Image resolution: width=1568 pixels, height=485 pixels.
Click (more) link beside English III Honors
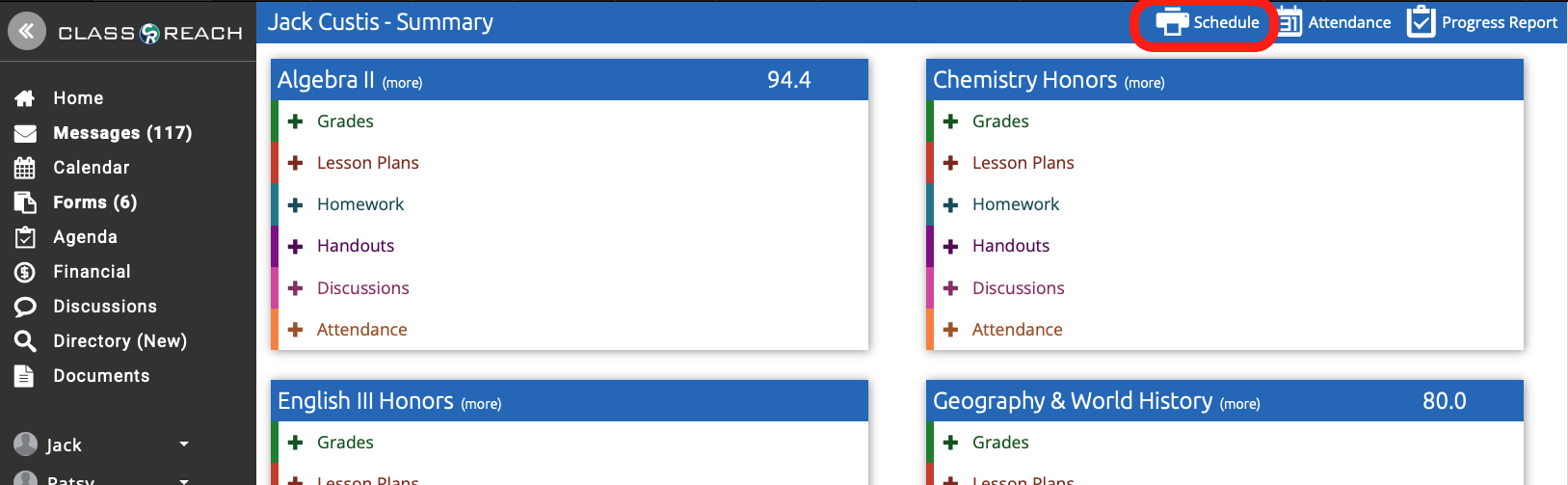coord(481,404)
